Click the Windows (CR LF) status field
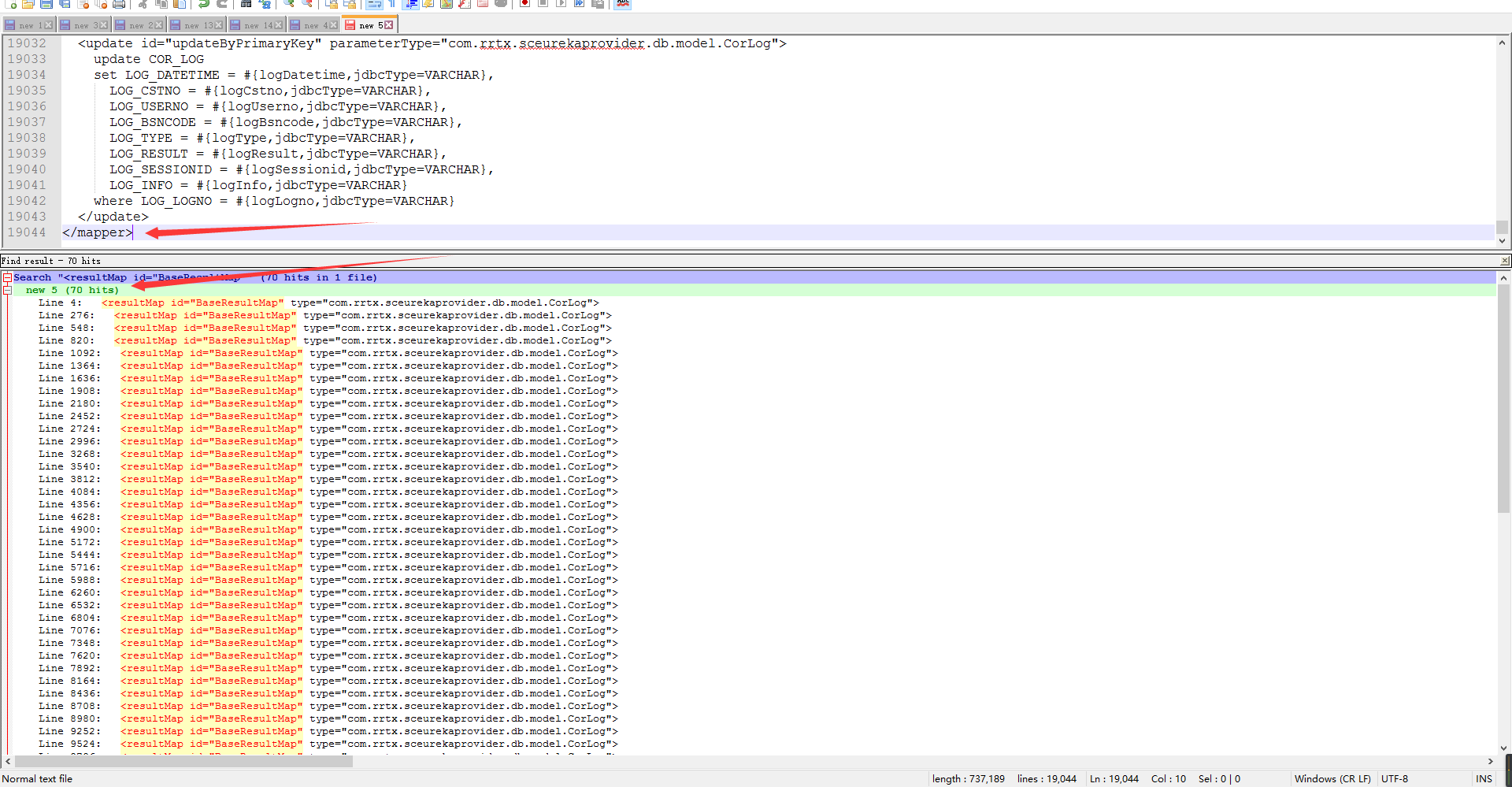The width and height of the screenshot is (1512, 787). [x=1332, y=779]
